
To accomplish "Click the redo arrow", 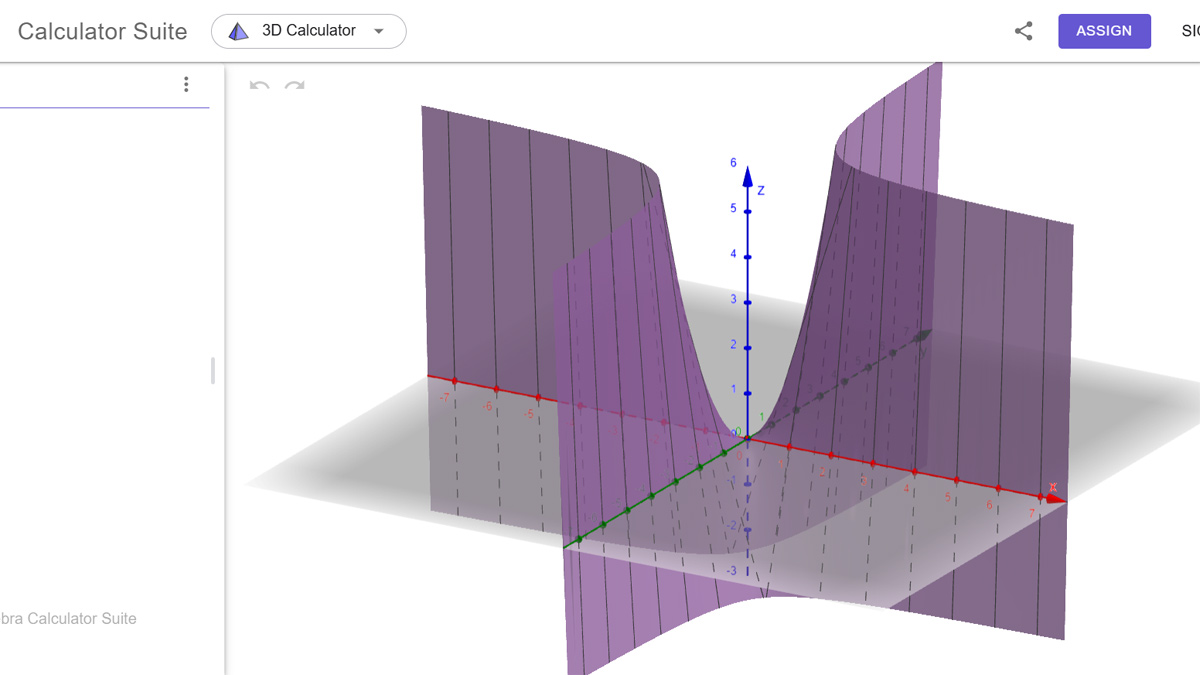I will 294,85.
